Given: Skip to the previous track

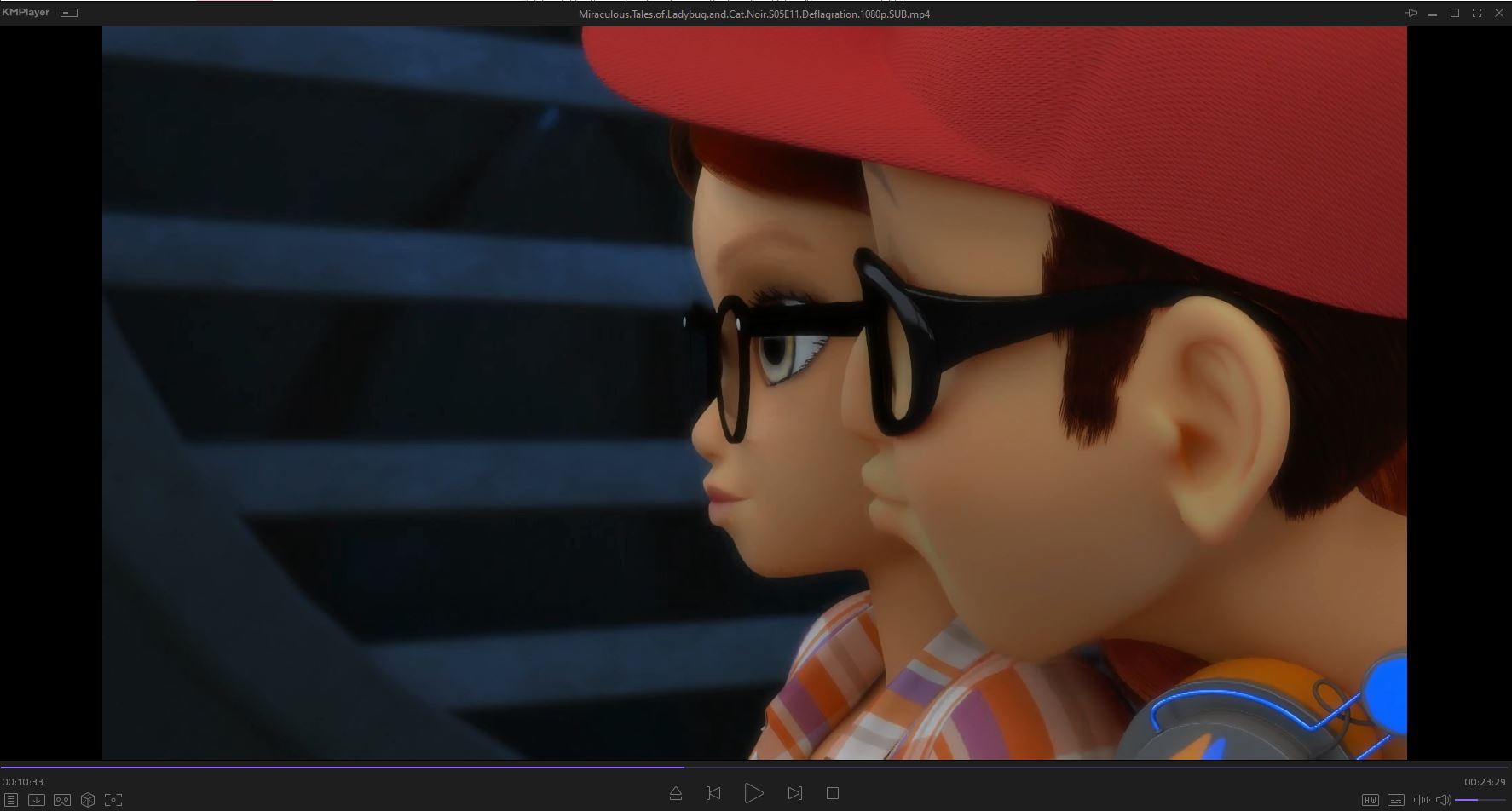Looking at the screenshot, I should click(x=713, y=793).
